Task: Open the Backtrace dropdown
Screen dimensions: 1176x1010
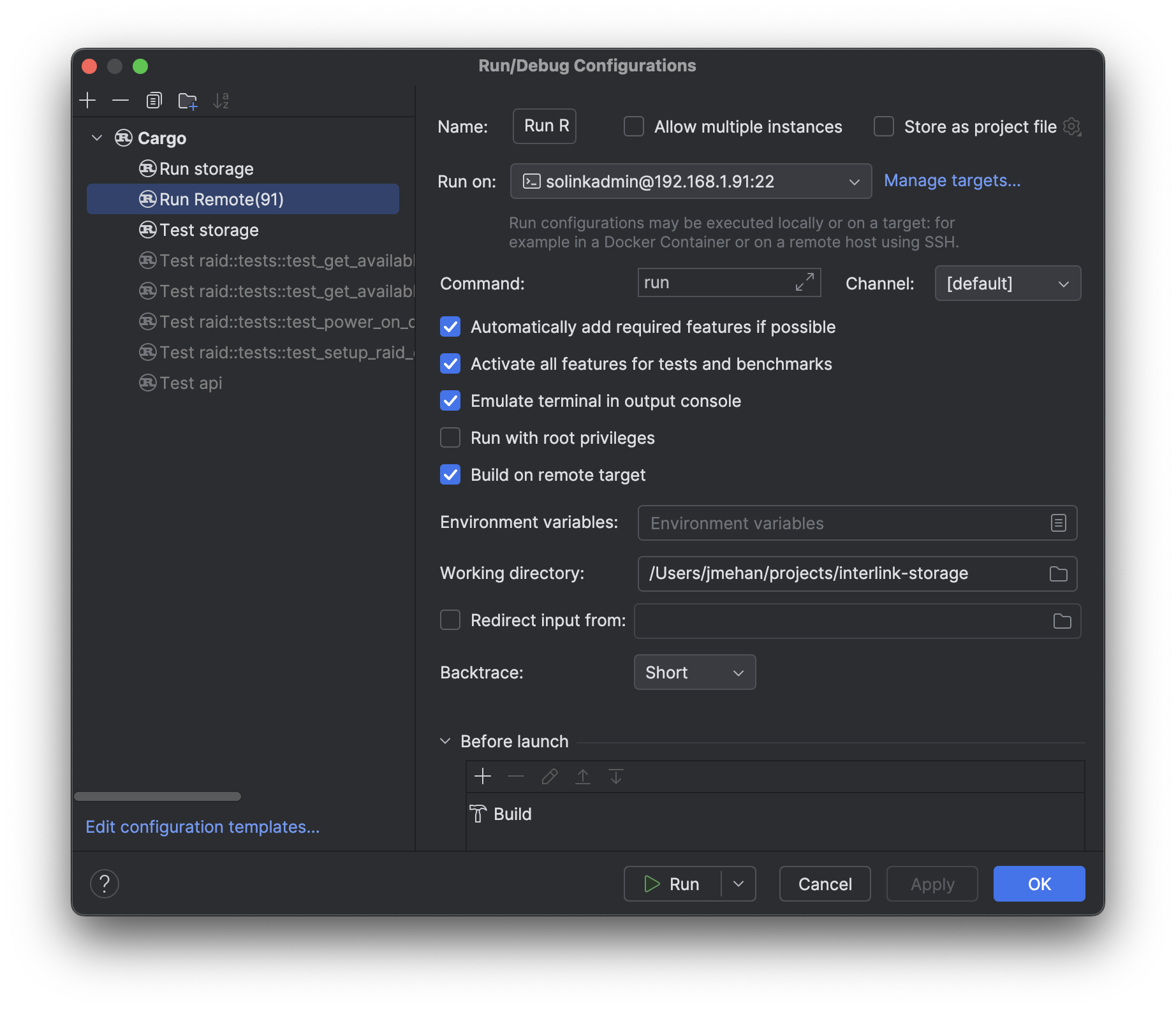Action: [x=695, y=673]
